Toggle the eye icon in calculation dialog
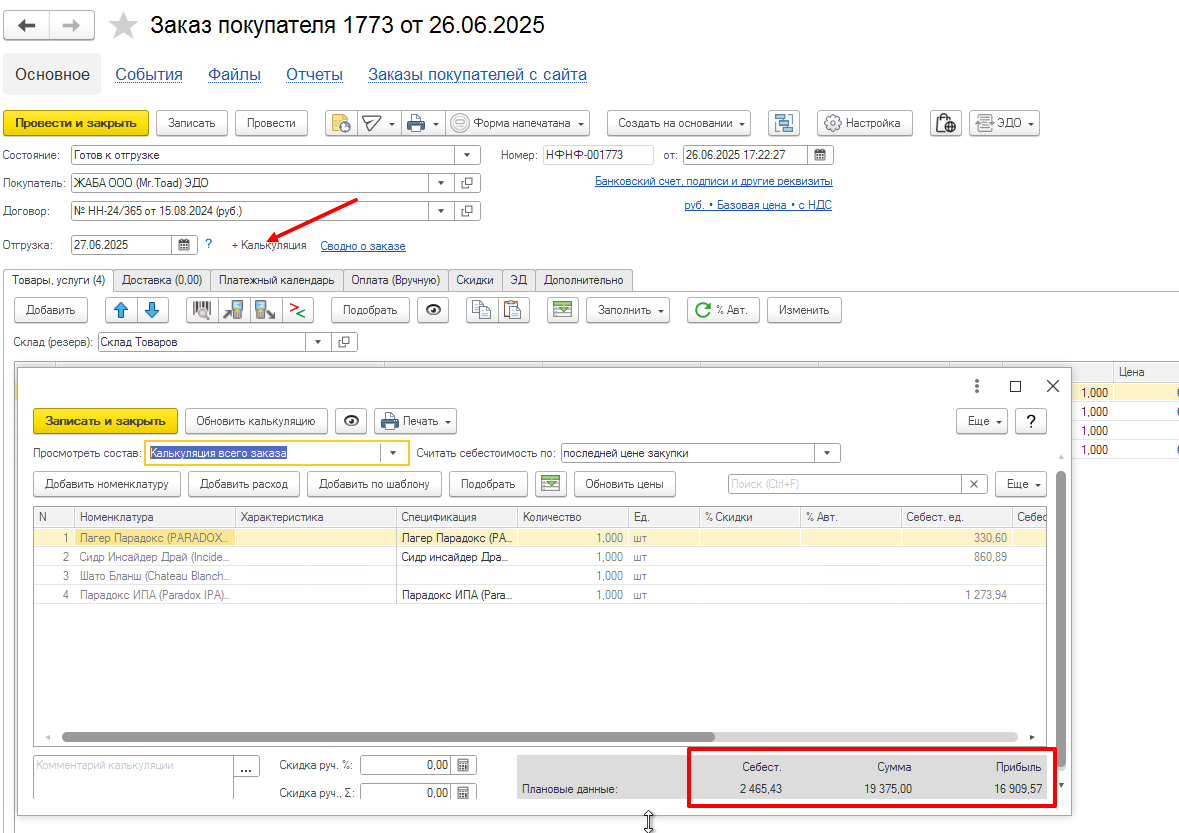1179x833 pixels. [x=351, y=421]
